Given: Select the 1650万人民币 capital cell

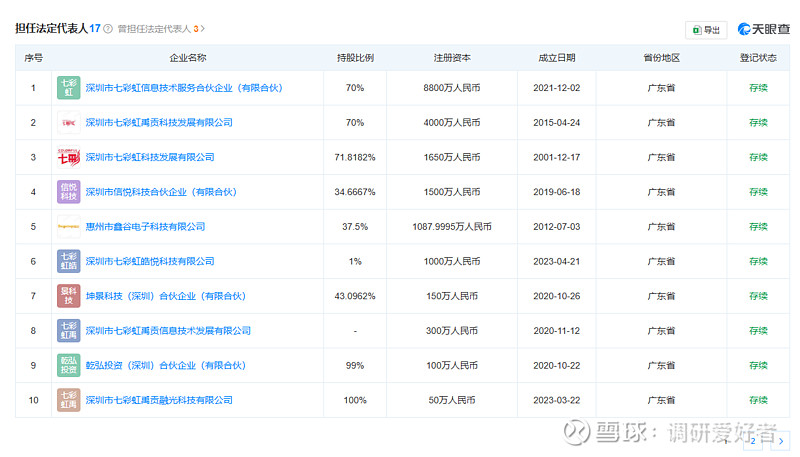Looking at the screenshot, I should click(x=452, y=157).
